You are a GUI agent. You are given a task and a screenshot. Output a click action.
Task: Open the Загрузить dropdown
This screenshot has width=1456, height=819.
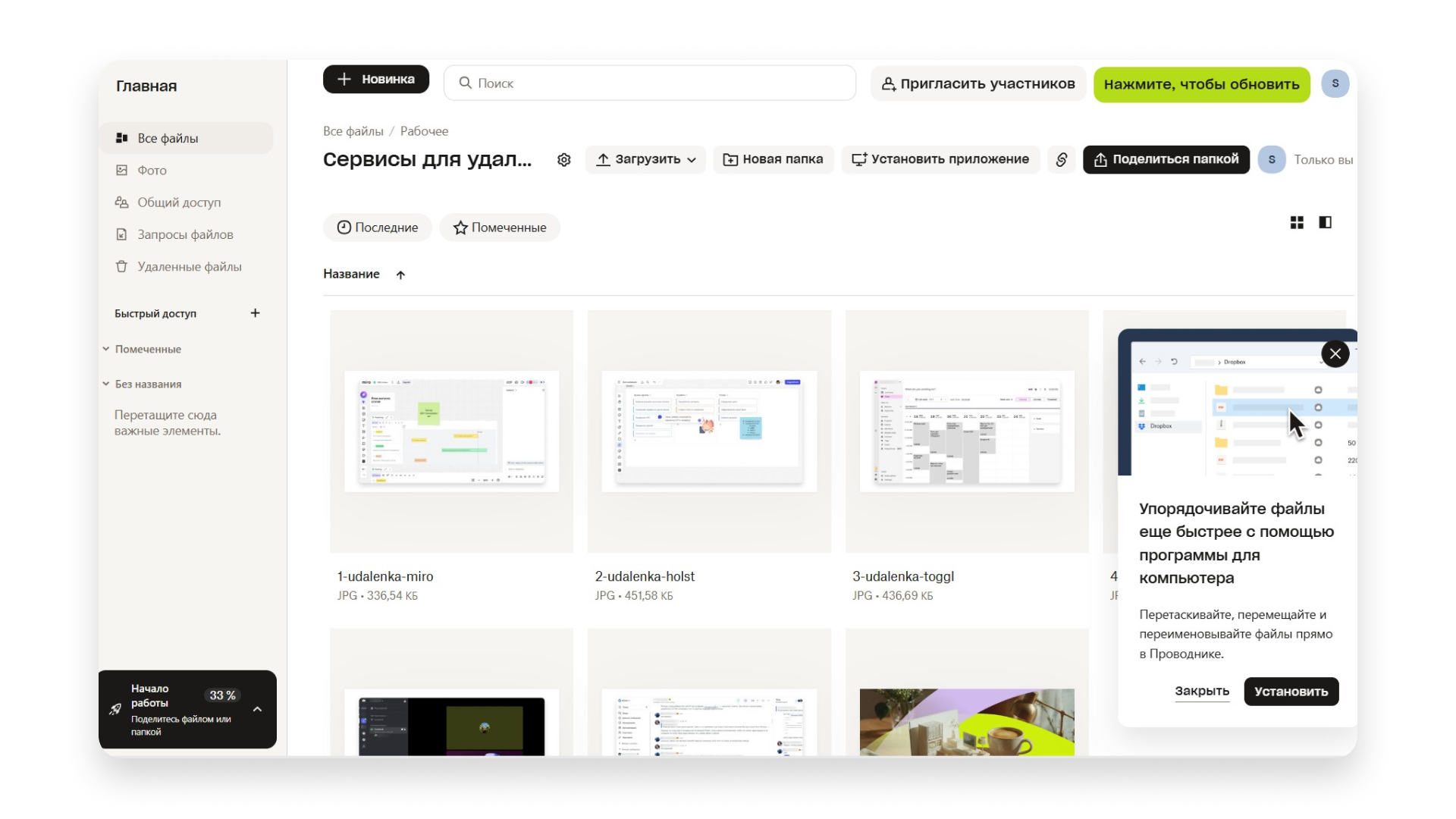pyautogui.click(x=645, y=159)
